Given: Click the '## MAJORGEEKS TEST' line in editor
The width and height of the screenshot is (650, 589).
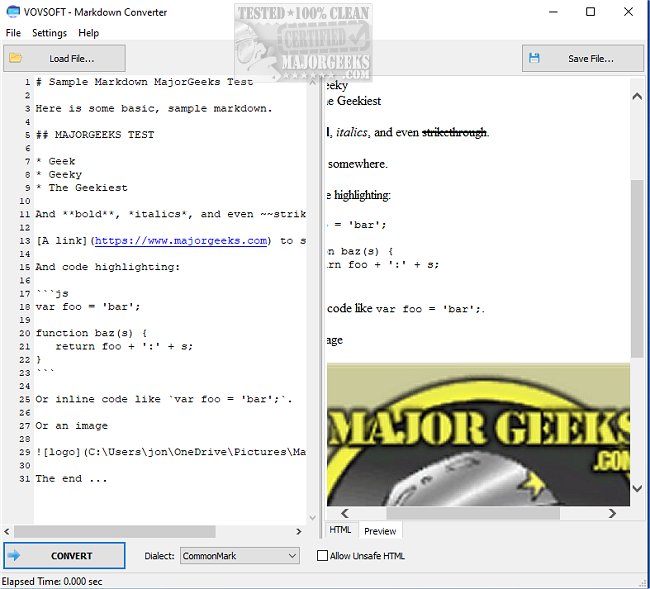Looking at the screenshot, I should coord(95,135).
